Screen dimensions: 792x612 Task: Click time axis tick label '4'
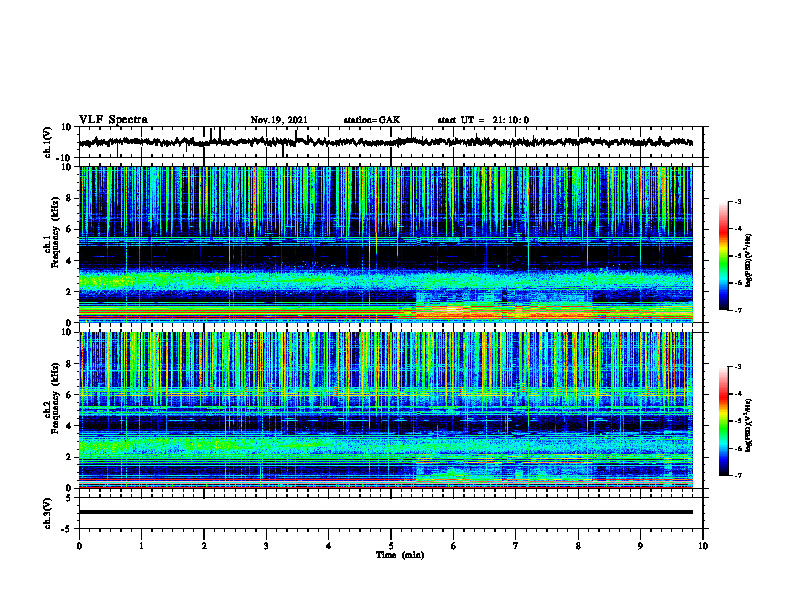coord(329,546)
